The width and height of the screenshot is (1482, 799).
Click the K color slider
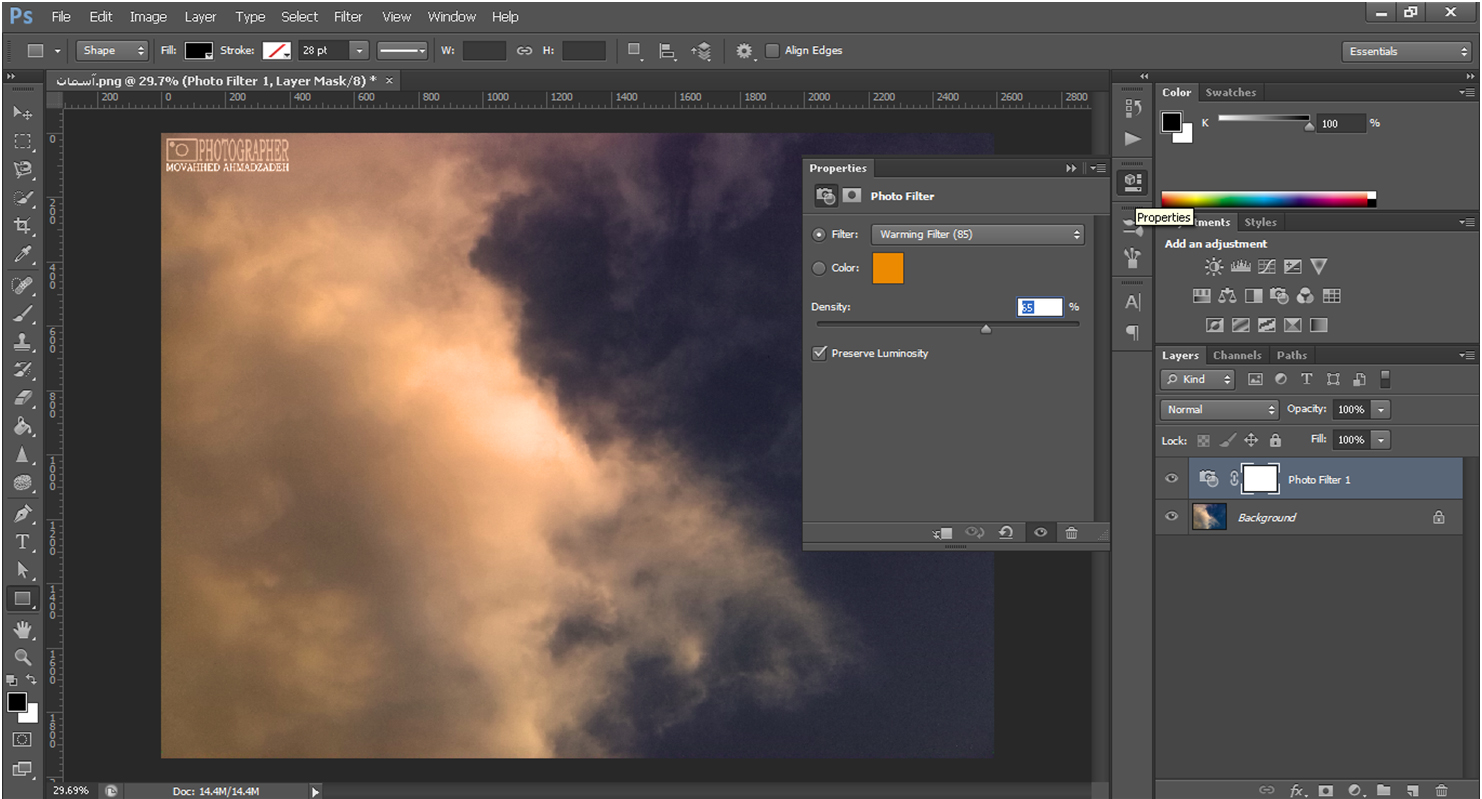point(1264,120)
